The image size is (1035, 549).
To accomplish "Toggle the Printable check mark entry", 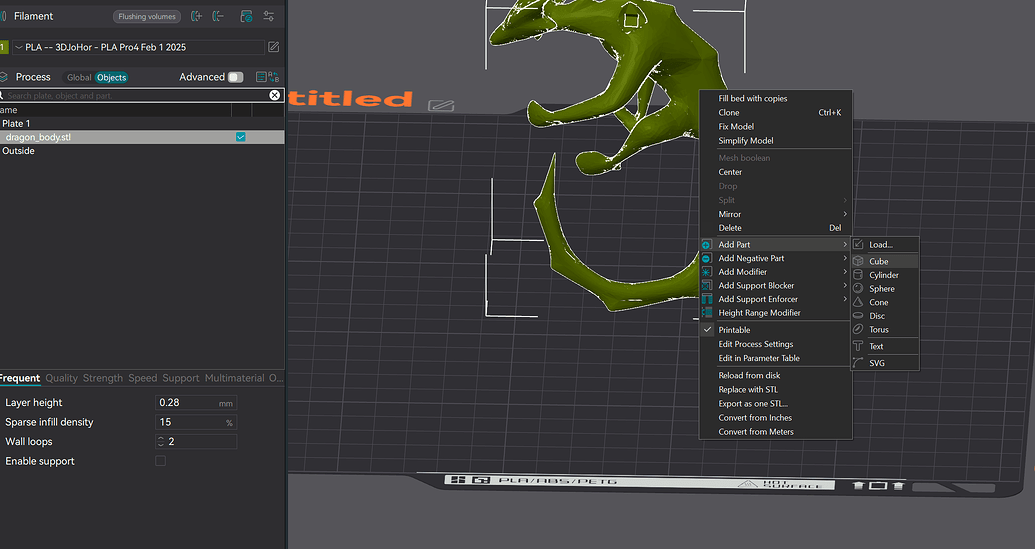I will [x=707, y=330].
